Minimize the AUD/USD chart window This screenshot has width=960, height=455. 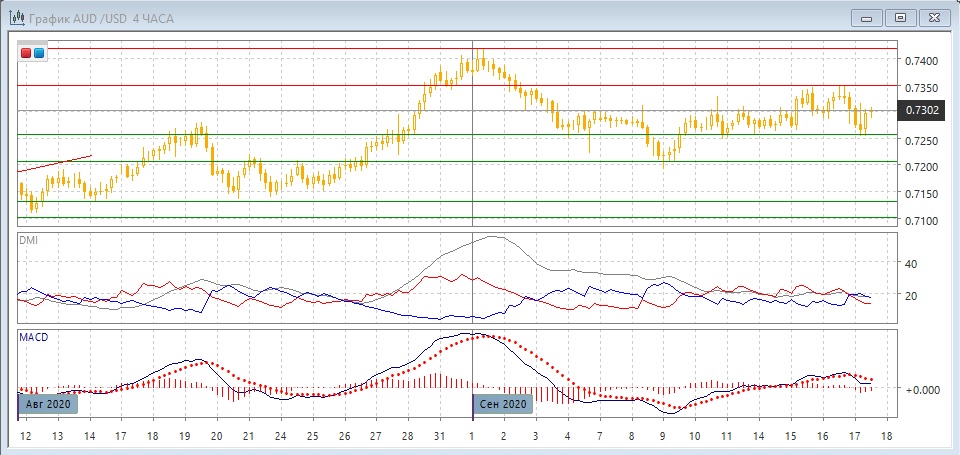click(x=866, y=17)
